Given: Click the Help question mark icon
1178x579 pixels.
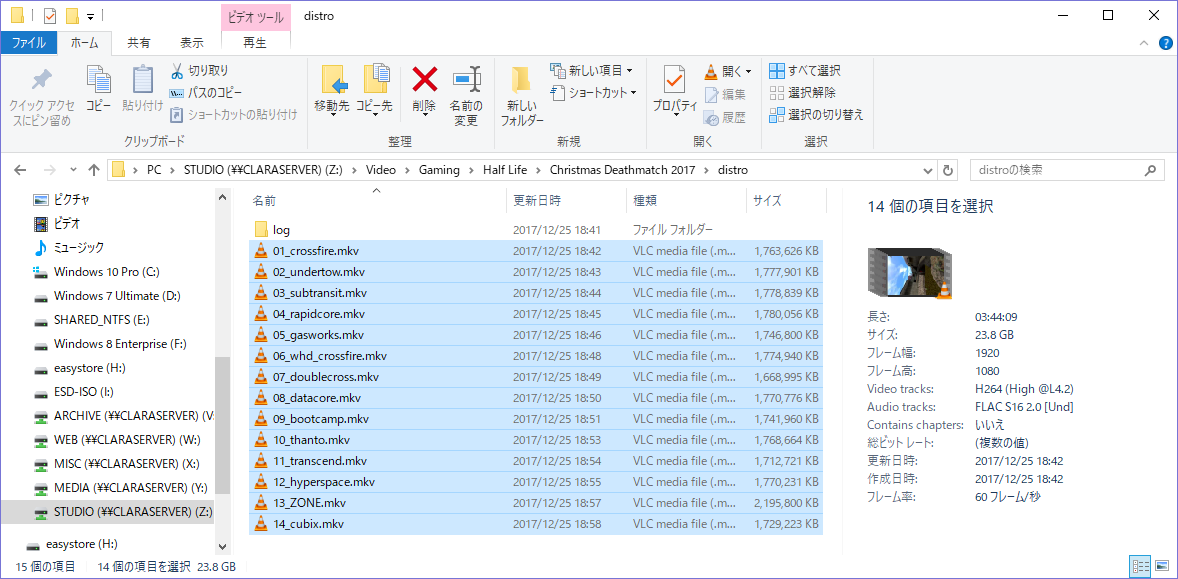Looking at the screenshot, I should (x=1165, y=43).
